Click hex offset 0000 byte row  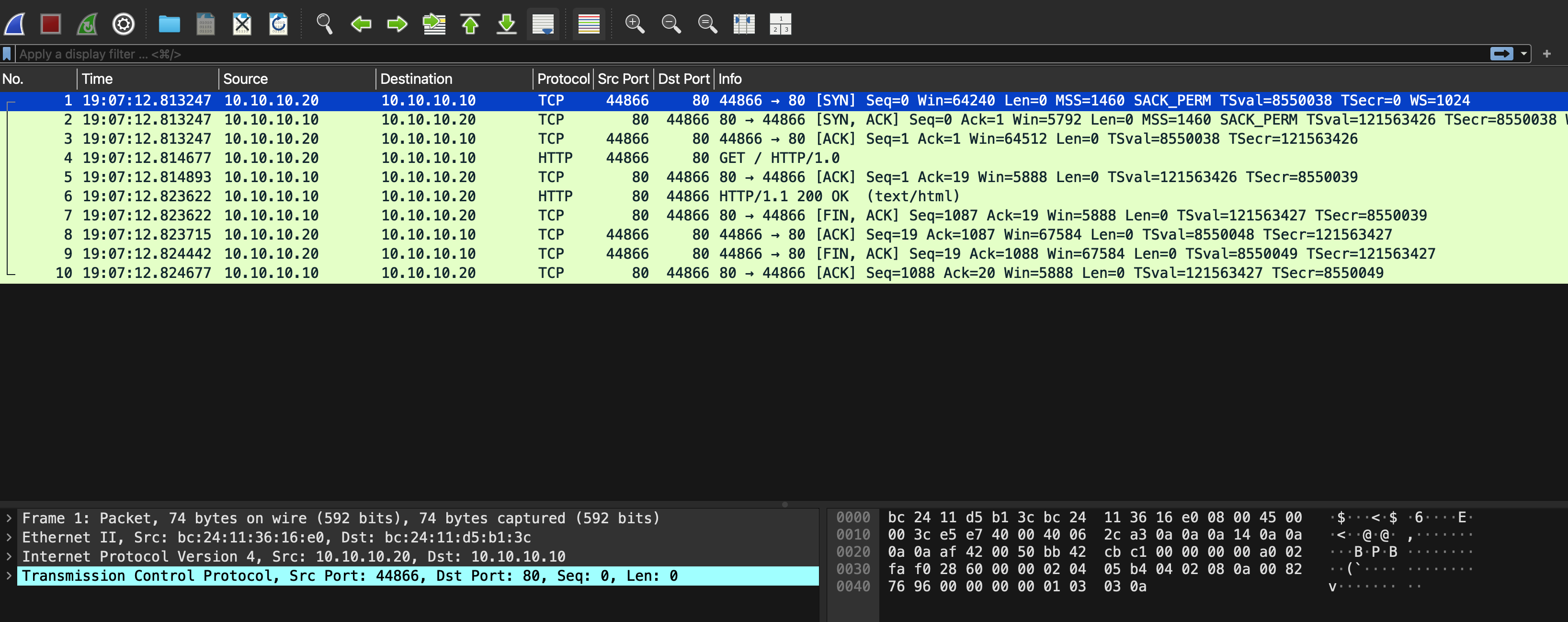coord(1094,518)
